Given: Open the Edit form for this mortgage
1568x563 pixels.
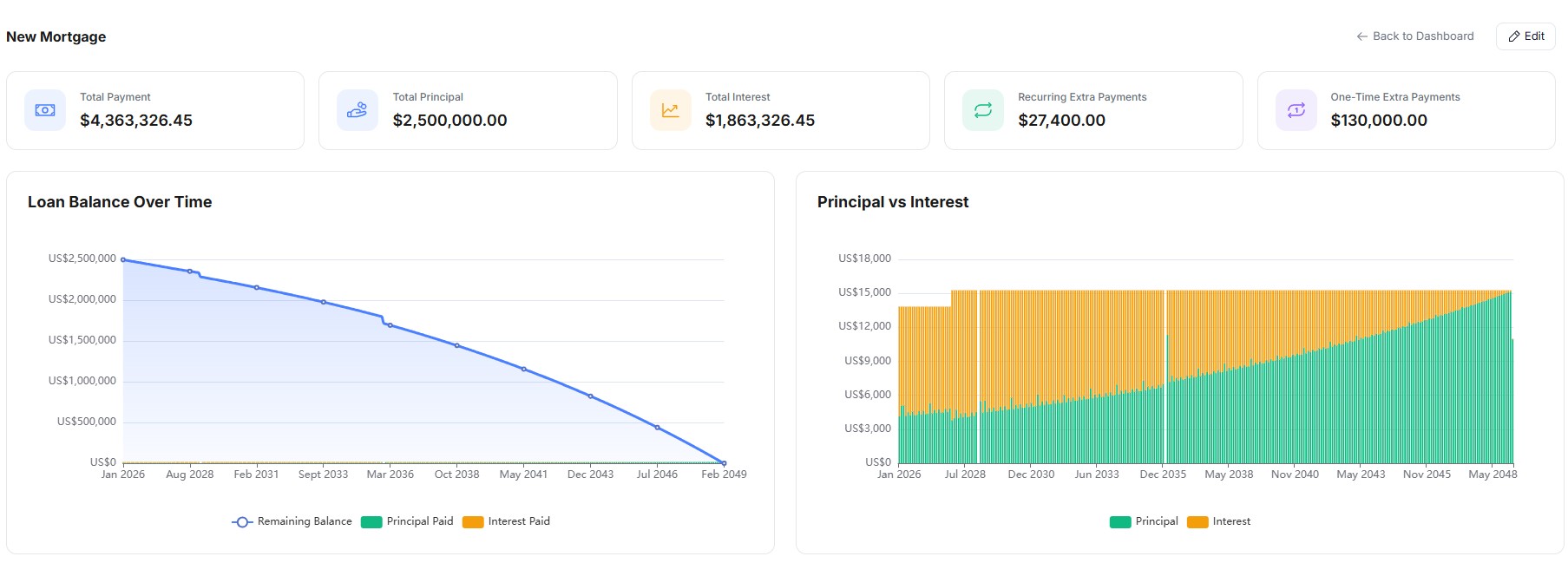Looking at the screenshot, I should [x=1525, y=36].
